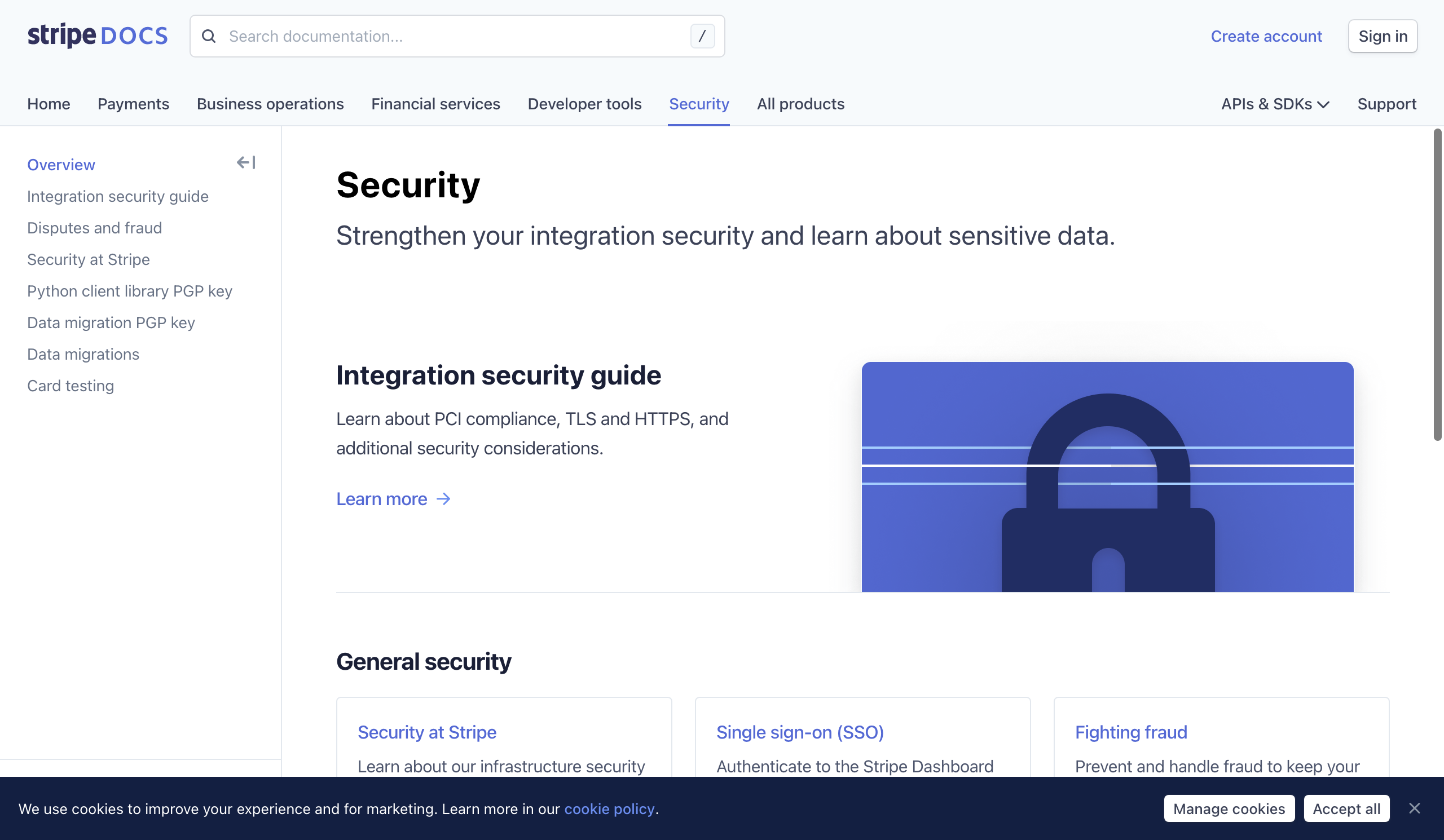Open Python client library PGP key

tap(130, 290)
